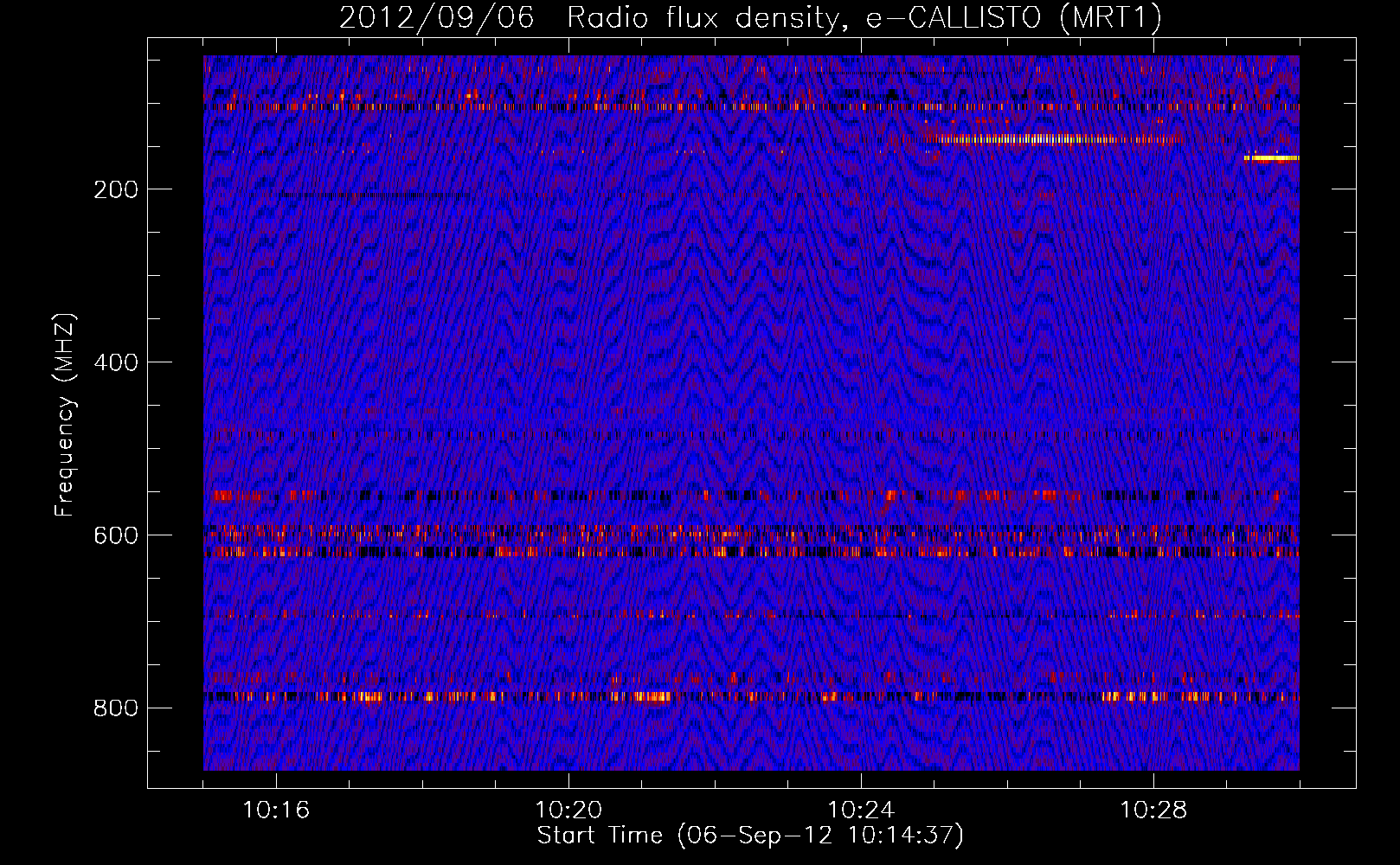Click the short yellow emission streak at far right
Viewport: 1400px width, 865px height.
(x=1272, y=158)
